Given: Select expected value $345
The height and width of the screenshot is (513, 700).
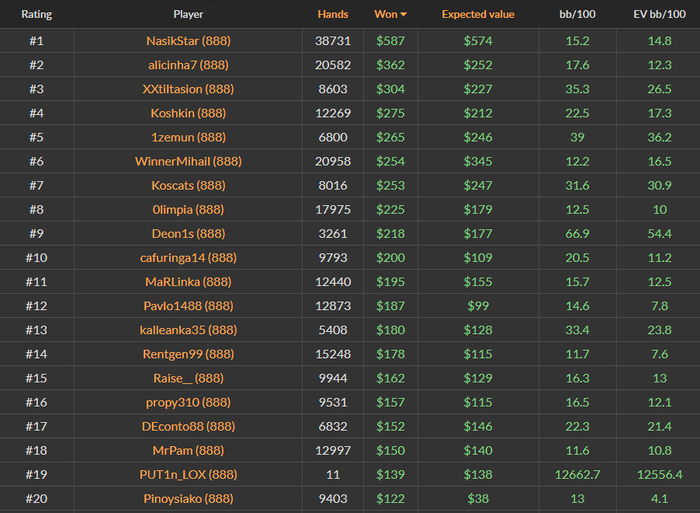Looking at the screenshot, I should point(478,162).
